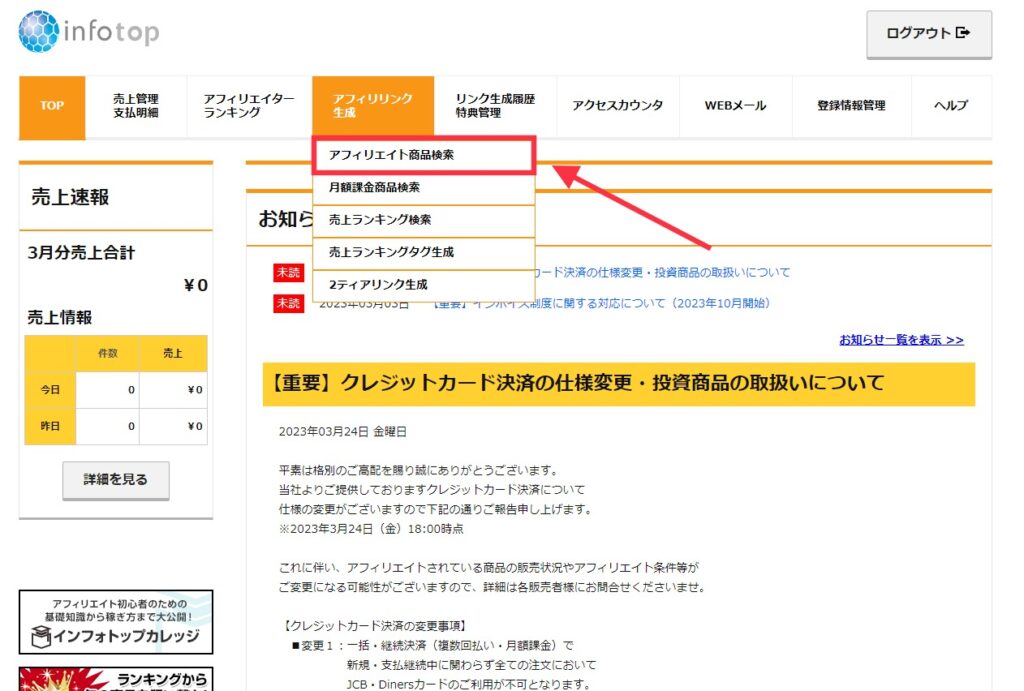Click the infotop logo icon
Screen dimensions: 1024x691
point(36,31)
